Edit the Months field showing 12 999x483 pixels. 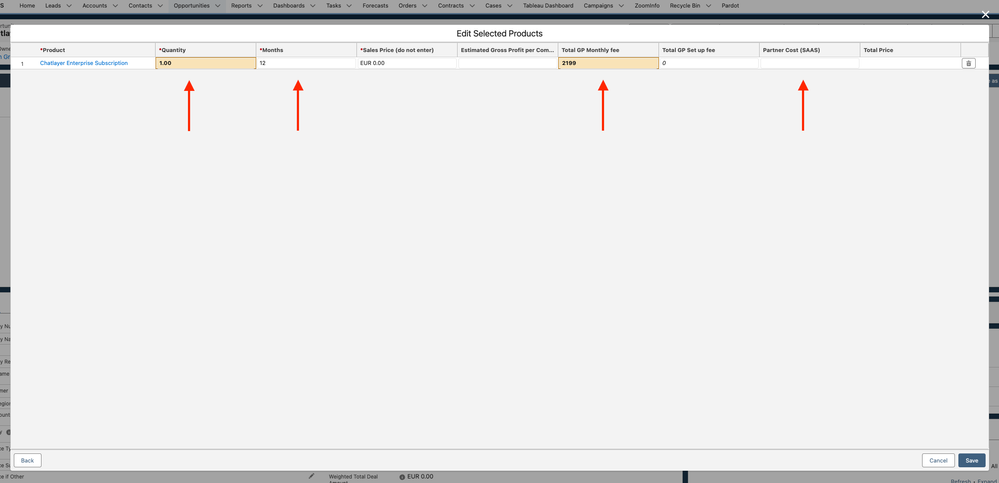(x=306, y=63)
